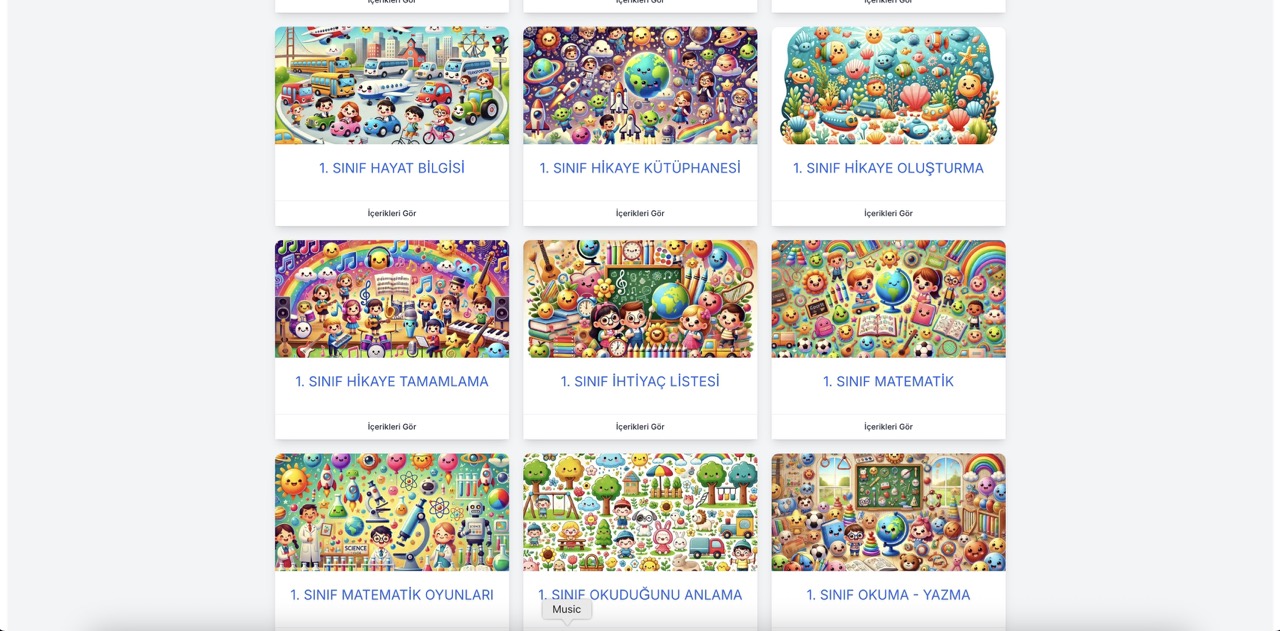Open 1. SINIF MATEMATİK OYUNLARI title link
Image resolution: width=1280 pixels, height=631 pixels.
[x=392, y=595]
